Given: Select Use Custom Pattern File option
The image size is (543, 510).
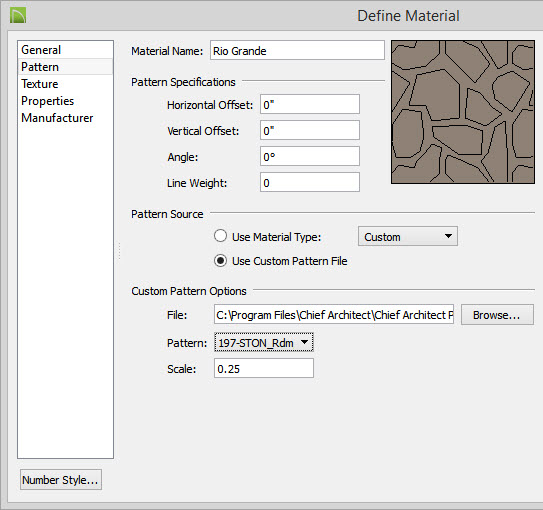Looking at the screenshot, I should click(x=220, y=260).
